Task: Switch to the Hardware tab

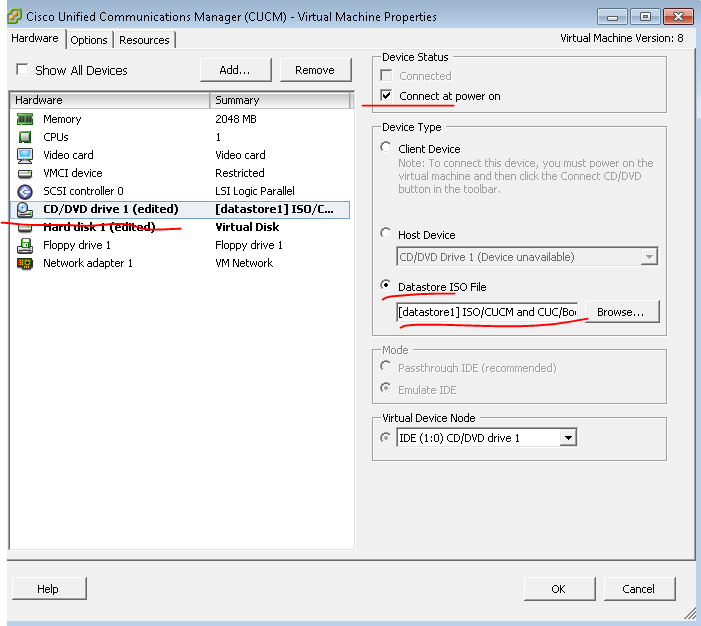Action: click(35, 38)
